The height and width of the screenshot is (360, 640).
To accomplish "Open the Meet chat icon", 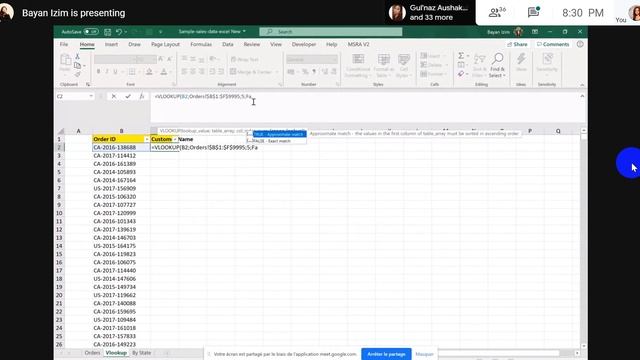I will coord(533,12).
